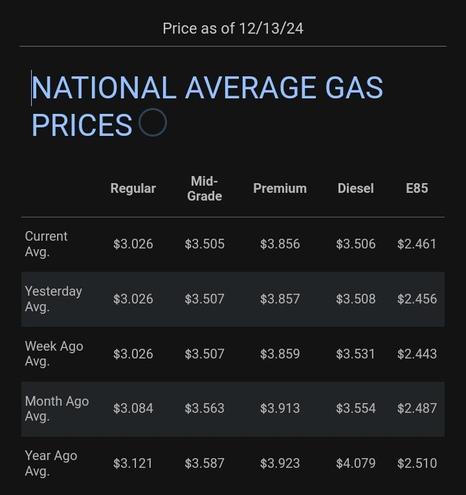The width and height of the screenshot is (466, 495).
Task: Click the Yesterday Avg. row label
Action: click(x=53, y=299)
